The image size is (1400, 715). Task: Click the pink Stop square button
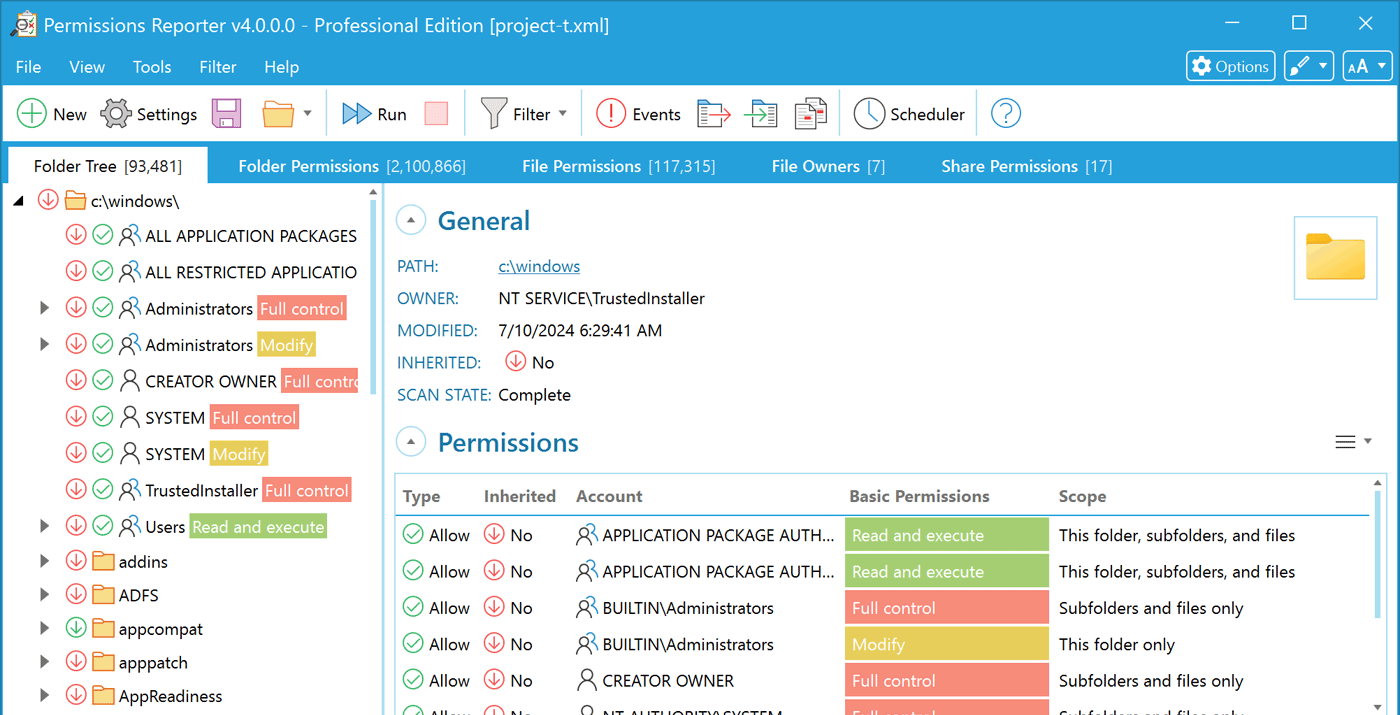point(436,114)
